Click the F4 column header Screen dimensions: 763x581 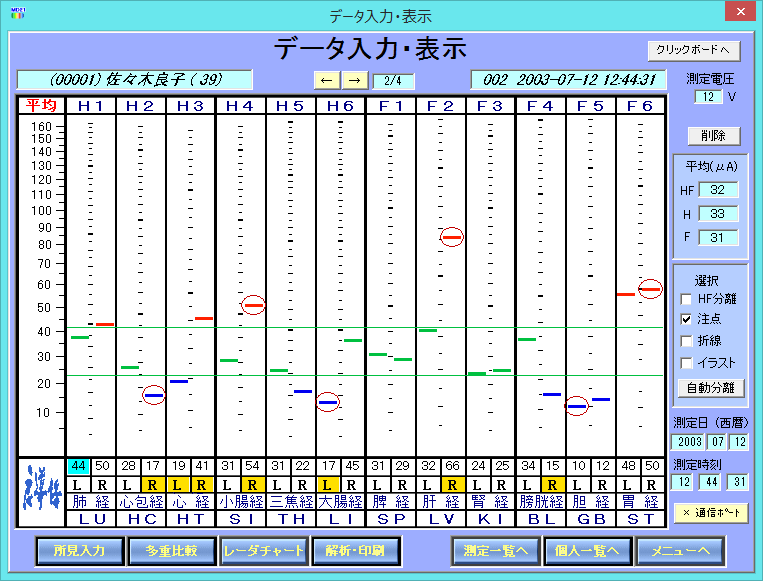click(x=540, y=105)
